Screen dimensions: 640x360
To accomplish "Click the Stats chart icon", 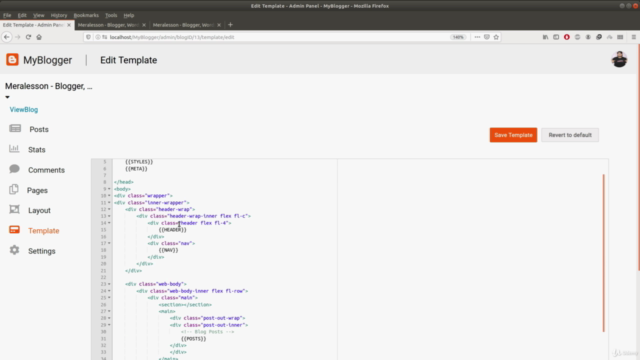I will point(14,149).
